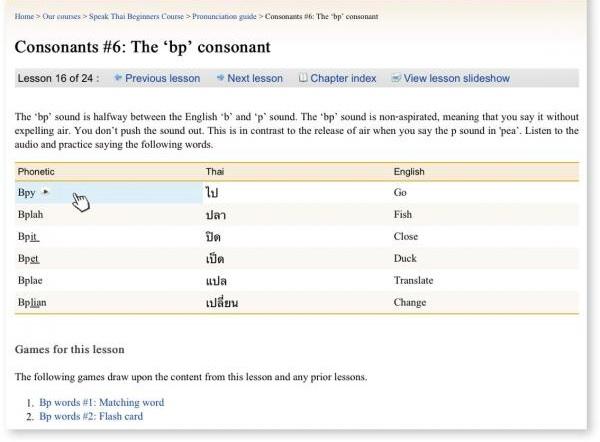The width and height of the screenshot is (600, 442).
Task: Click the English column header
Action: pos(409,171)
